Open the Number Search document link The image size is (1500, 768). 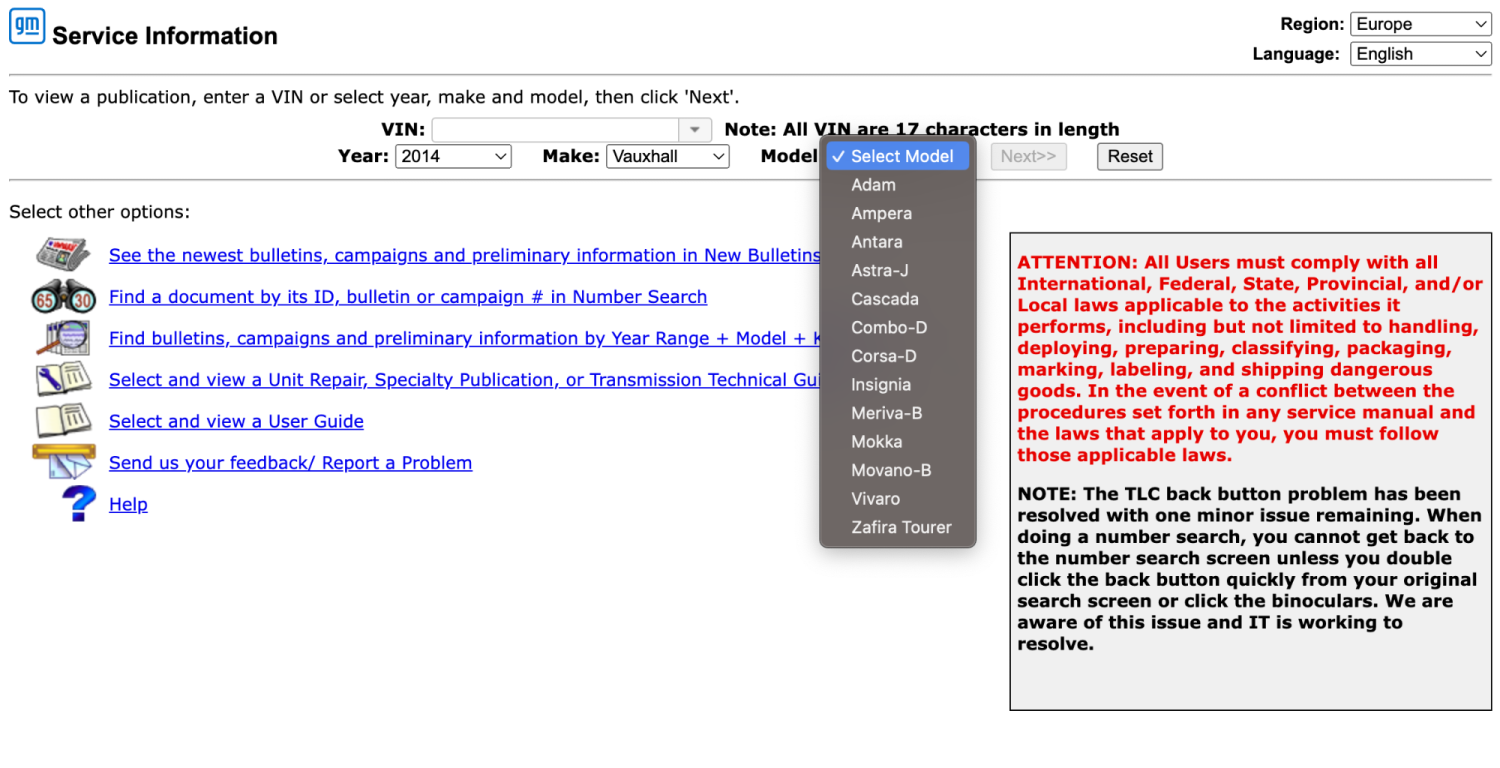tap(408, 297)
